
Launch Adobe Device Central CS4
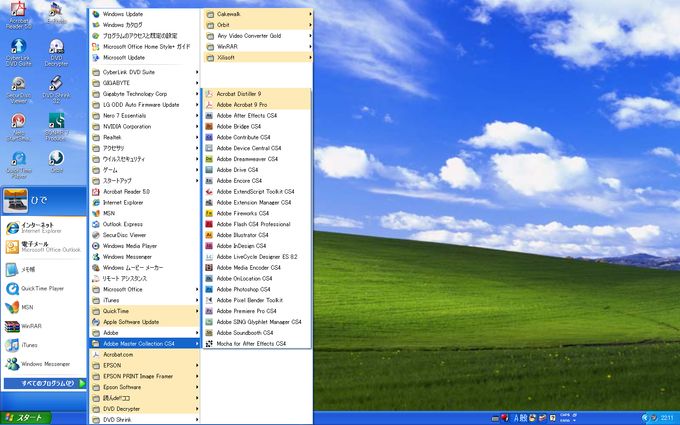click(257, 148)
